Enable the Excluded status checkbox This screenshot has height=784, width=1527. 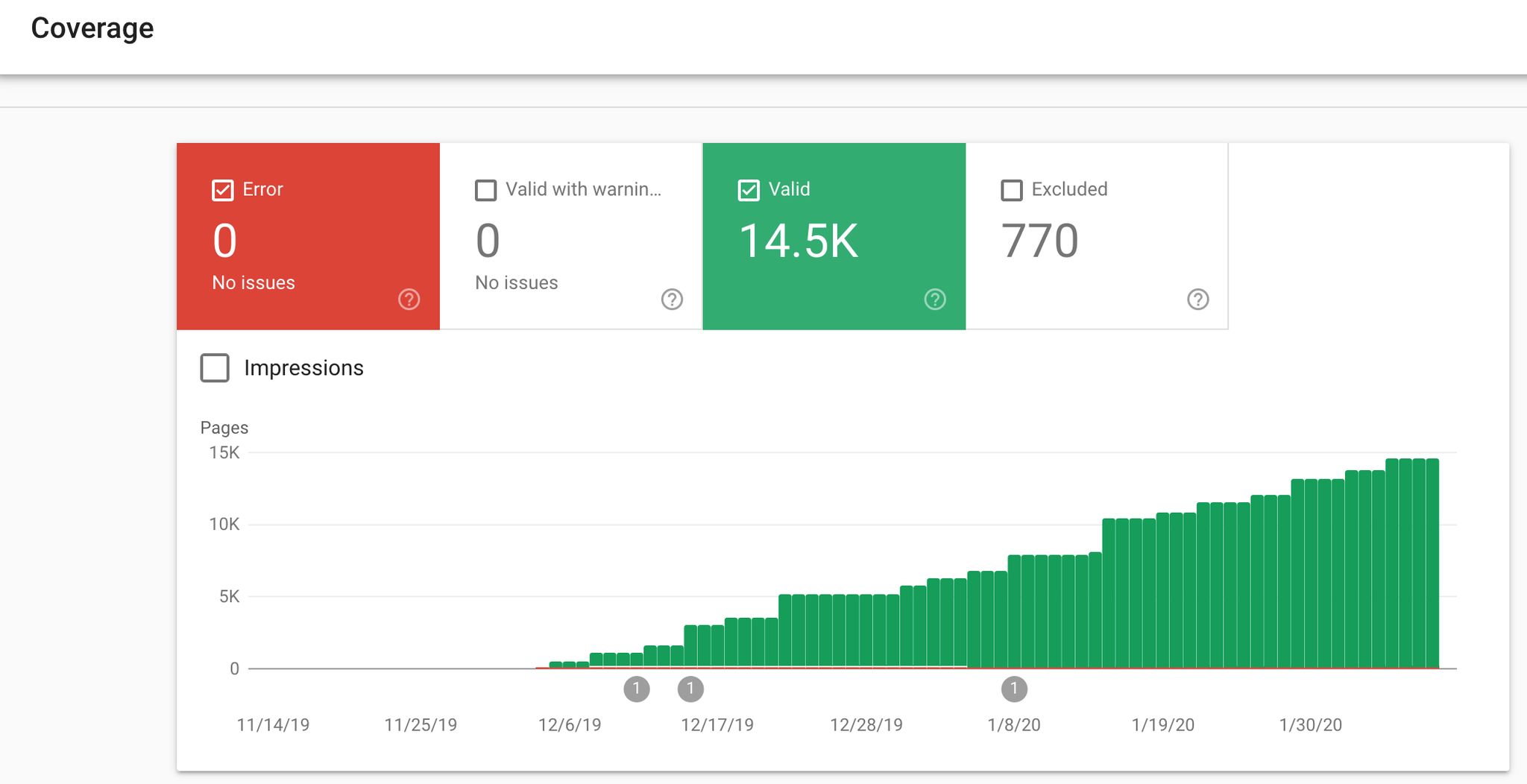[1011, 190]
